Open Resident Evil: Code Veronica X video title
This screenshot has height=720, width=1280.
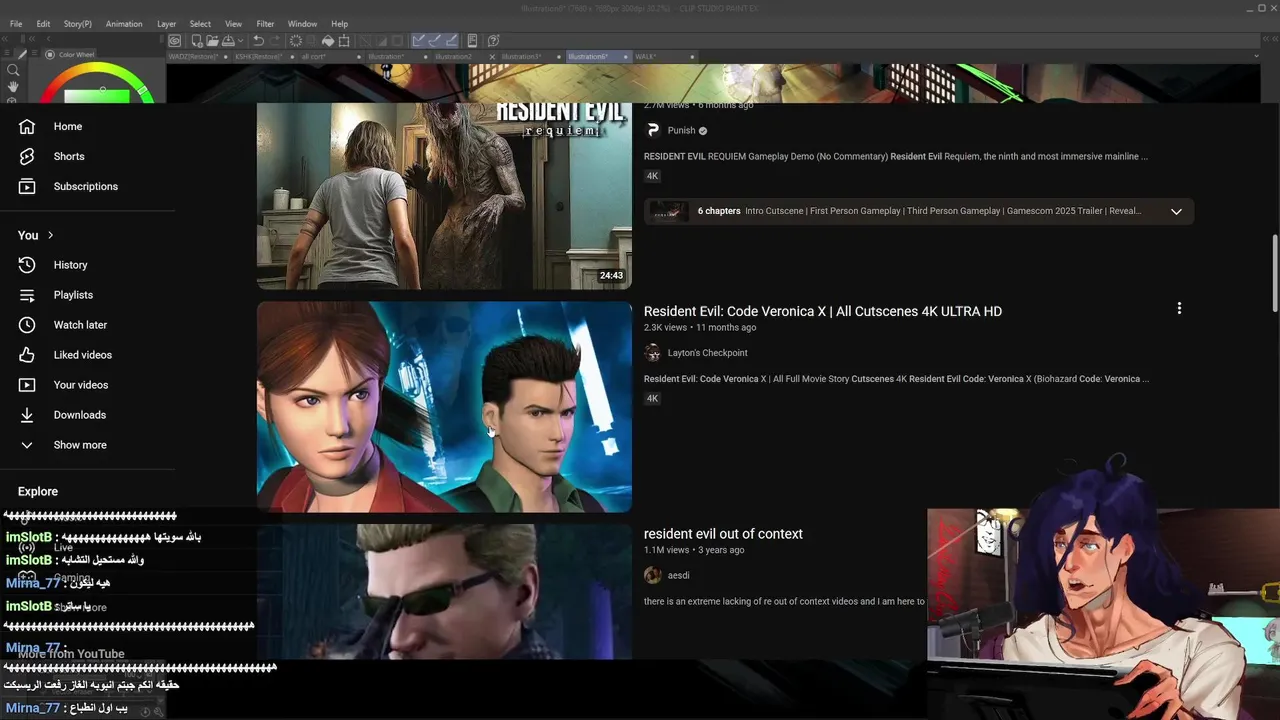coord(823,311)
